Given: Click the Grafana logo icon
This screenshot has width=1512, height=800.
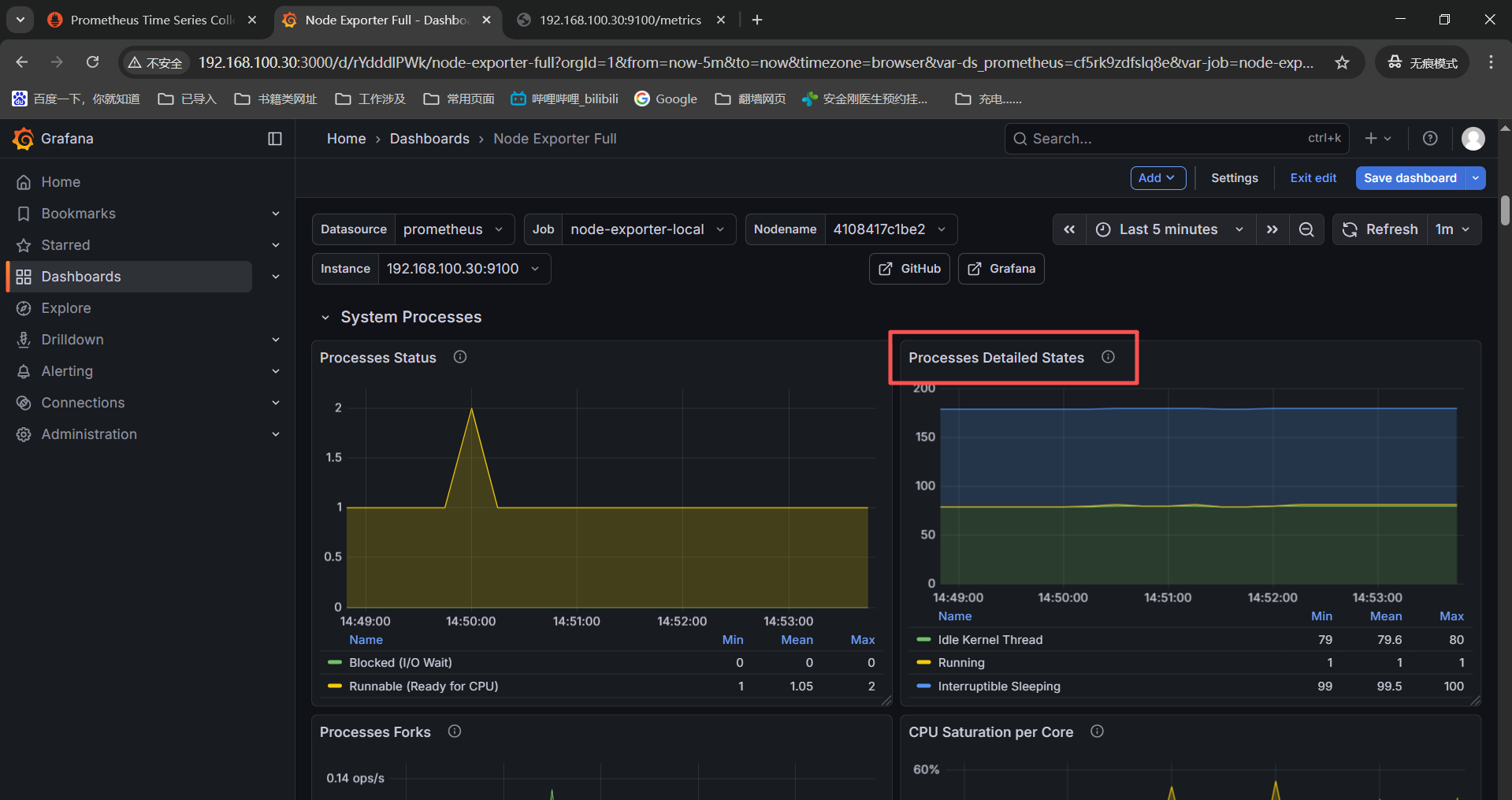Looking at the screenshot, I should [x=23, y=139].
